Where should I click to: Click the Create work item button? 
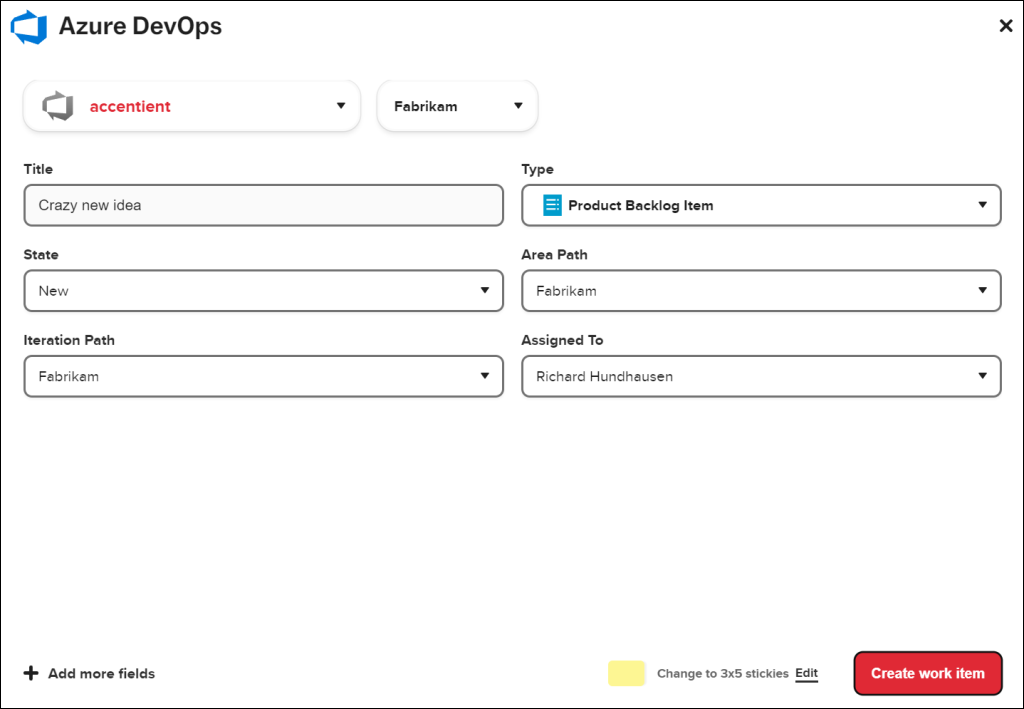click(927, 673)
